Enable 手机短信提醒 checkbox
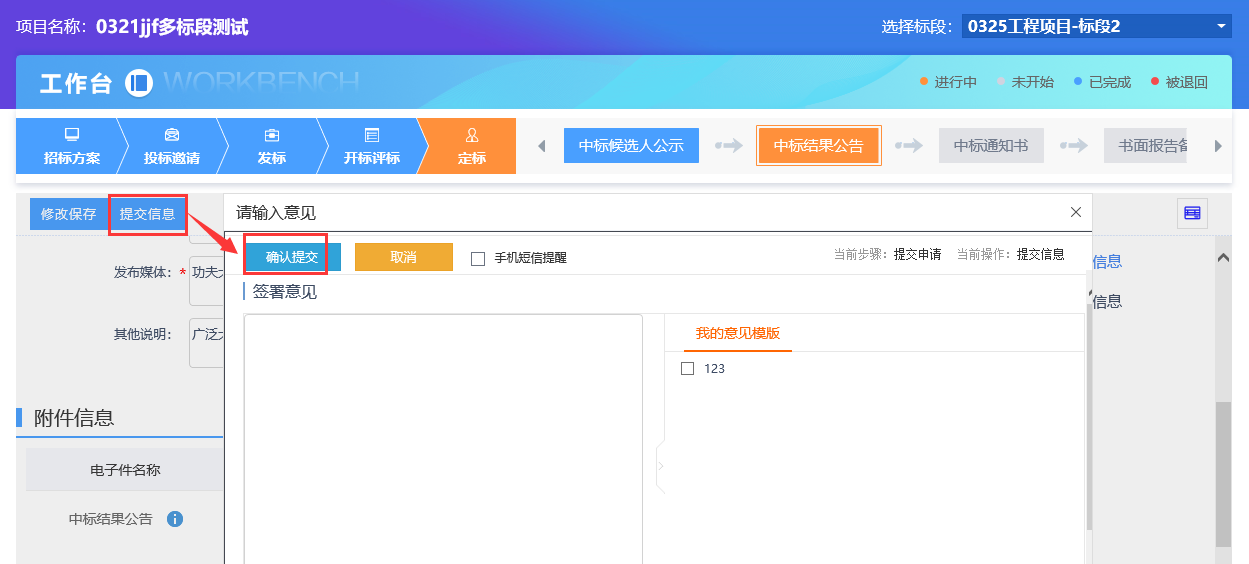The height and width of the screenshot is (564, 1249). (478, 259)
